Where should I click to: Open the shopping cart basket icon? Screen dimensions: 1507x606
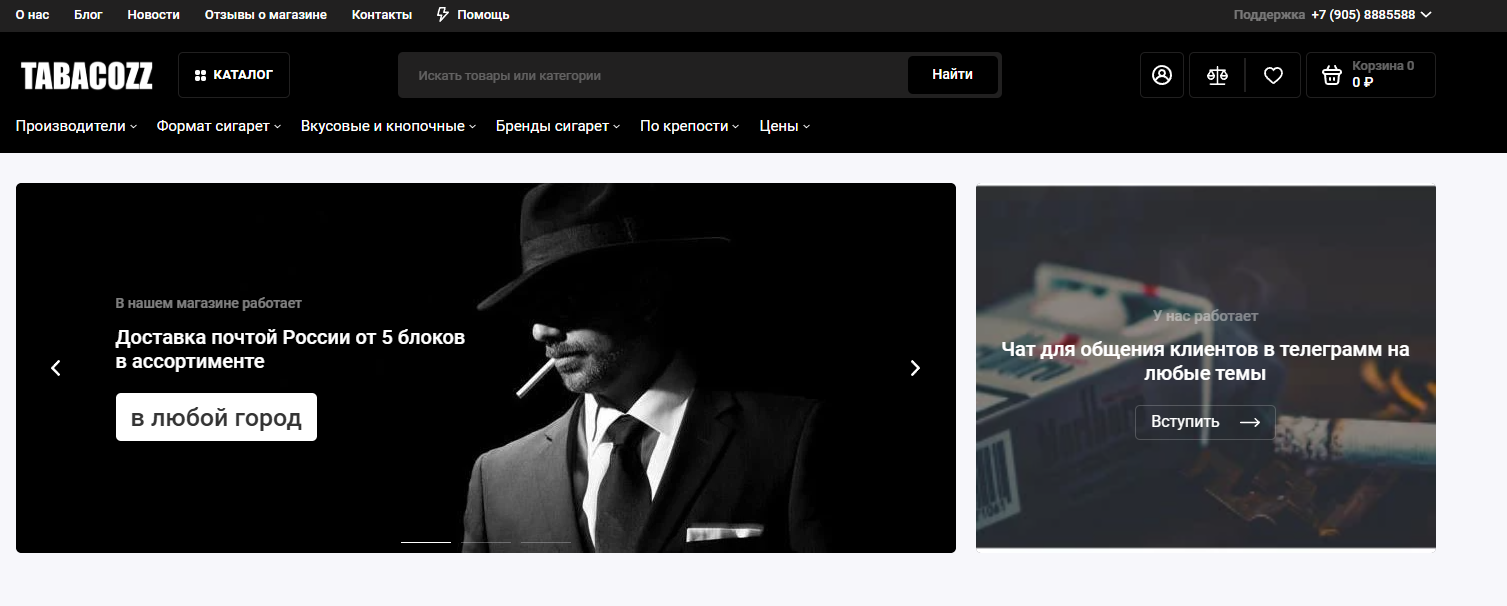tap(1331, 75)
